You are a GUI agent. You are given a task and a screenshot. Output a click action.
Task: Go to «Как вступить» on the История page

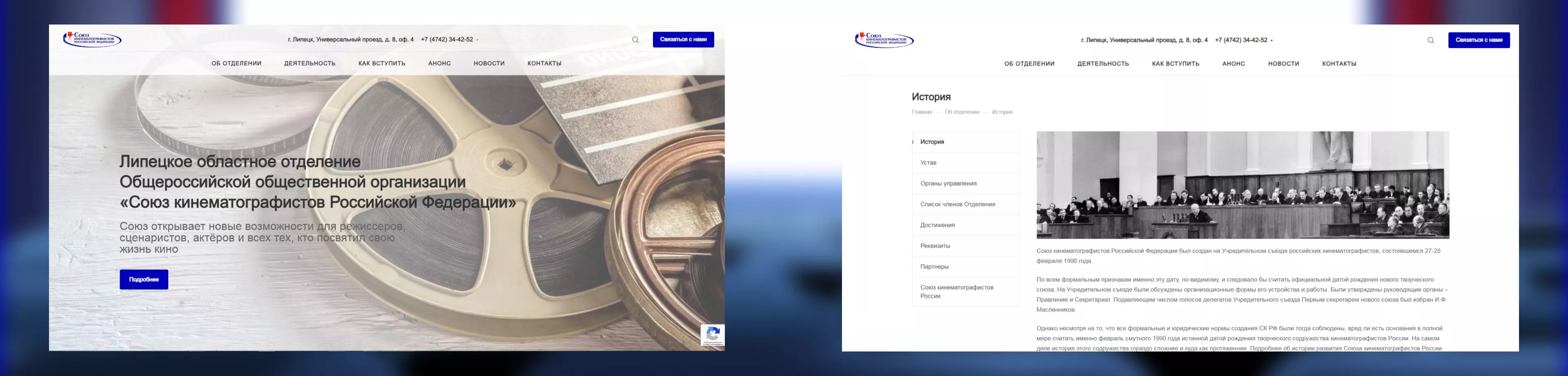coord(1176,64)
